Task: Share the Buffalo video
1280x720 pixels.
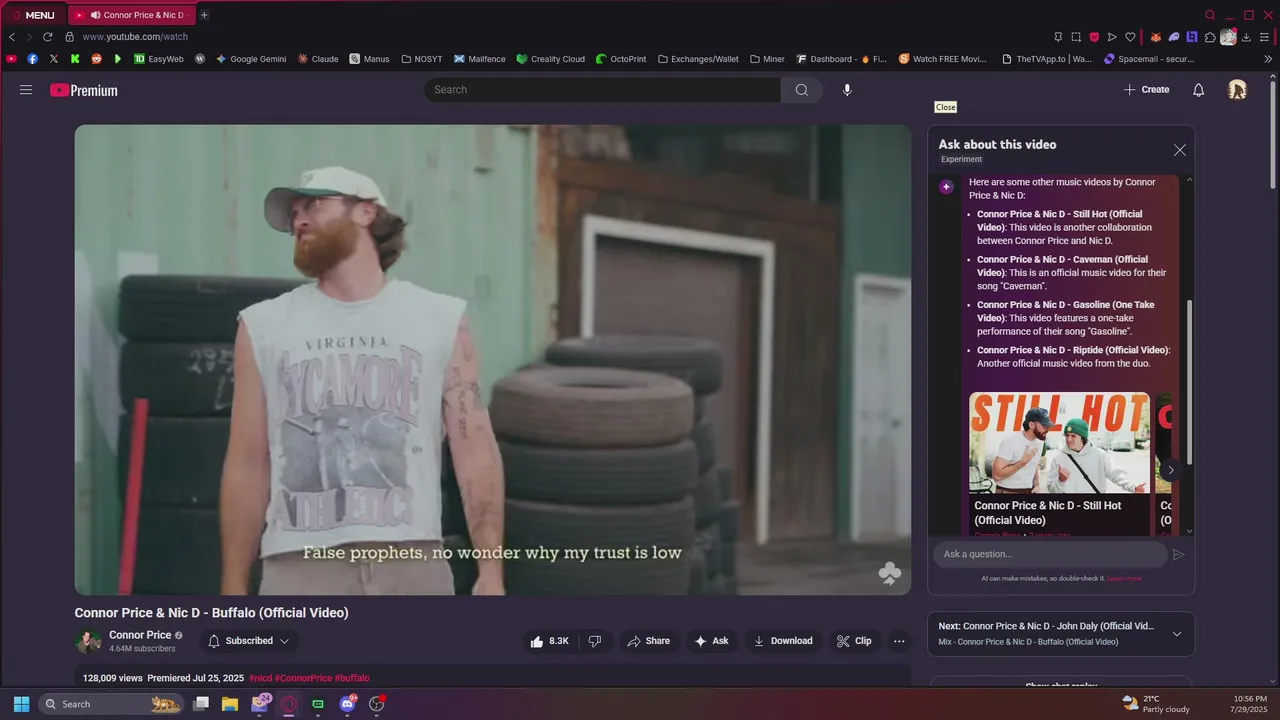Action: [648, 641]
